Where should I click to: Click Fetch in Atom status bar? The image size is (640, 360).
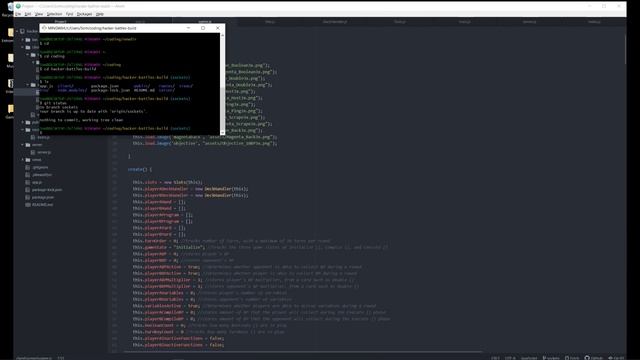click(572, 358)
